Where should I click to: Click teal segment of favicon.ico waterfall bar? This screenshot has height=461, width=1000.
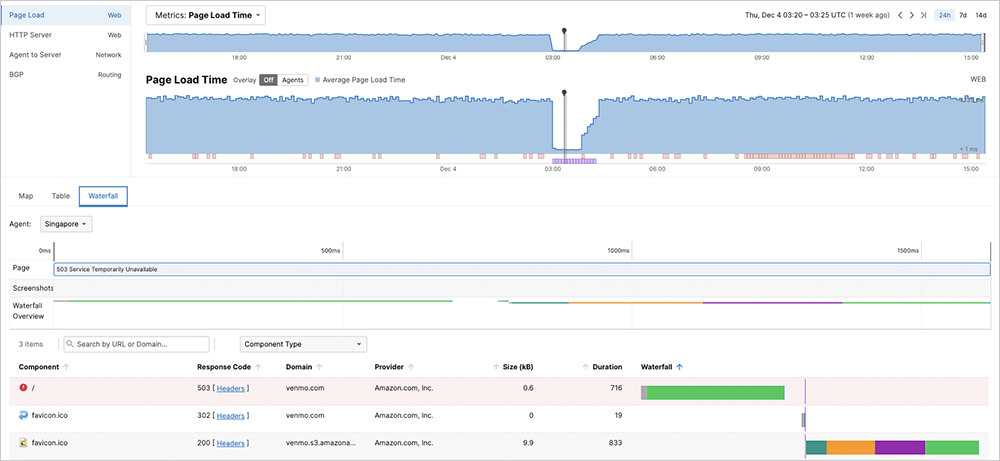pos(816,447)
